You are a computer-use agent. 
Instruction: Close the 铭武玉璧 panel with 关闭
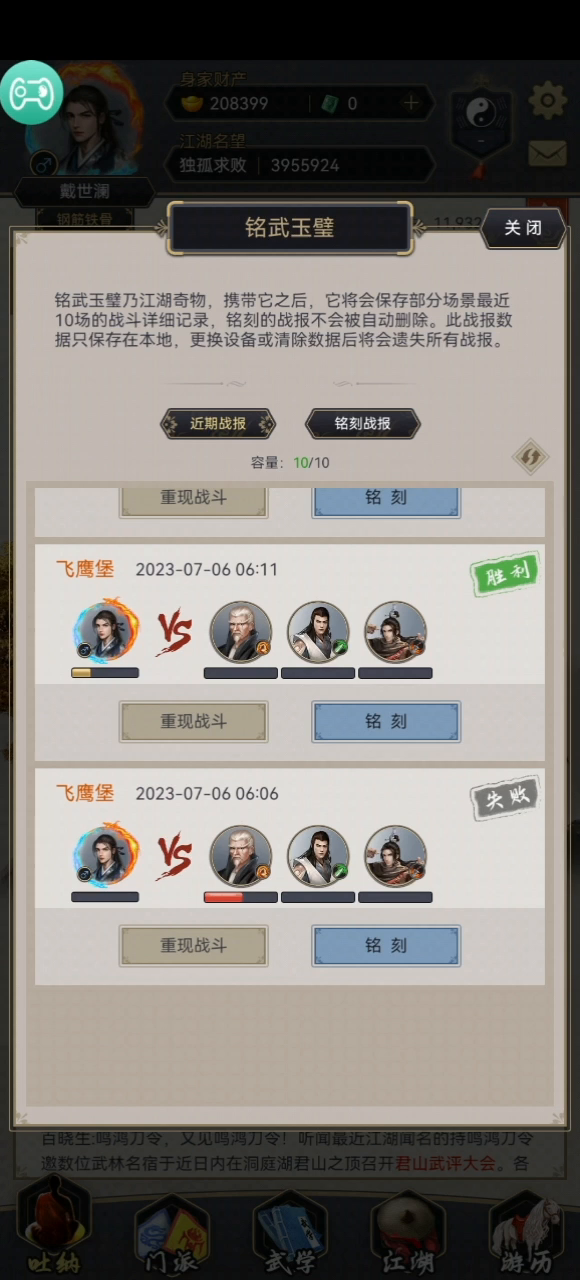point(523,228)
